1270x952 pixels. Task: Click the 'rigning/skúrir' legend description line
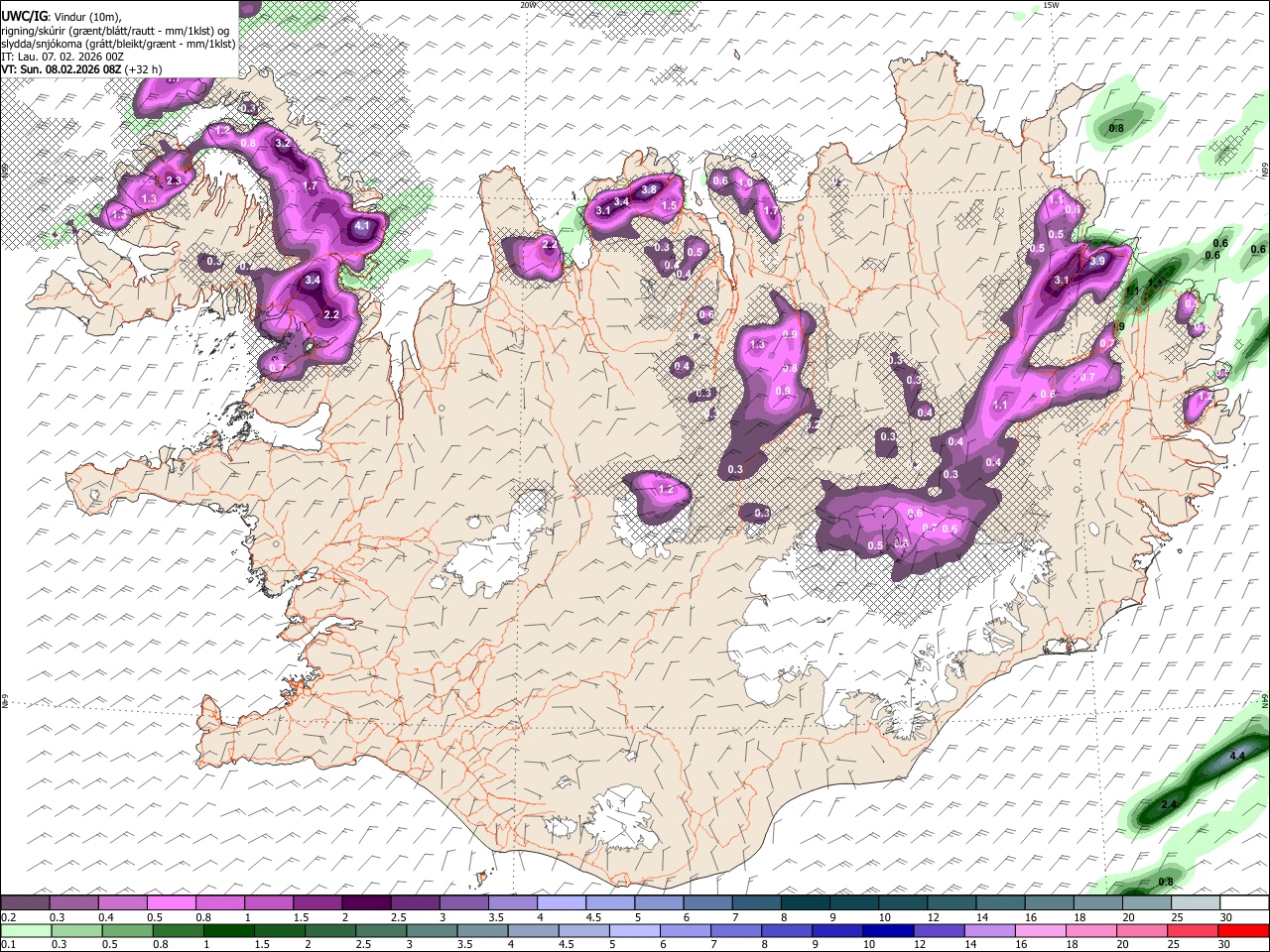tap(115, 30)
